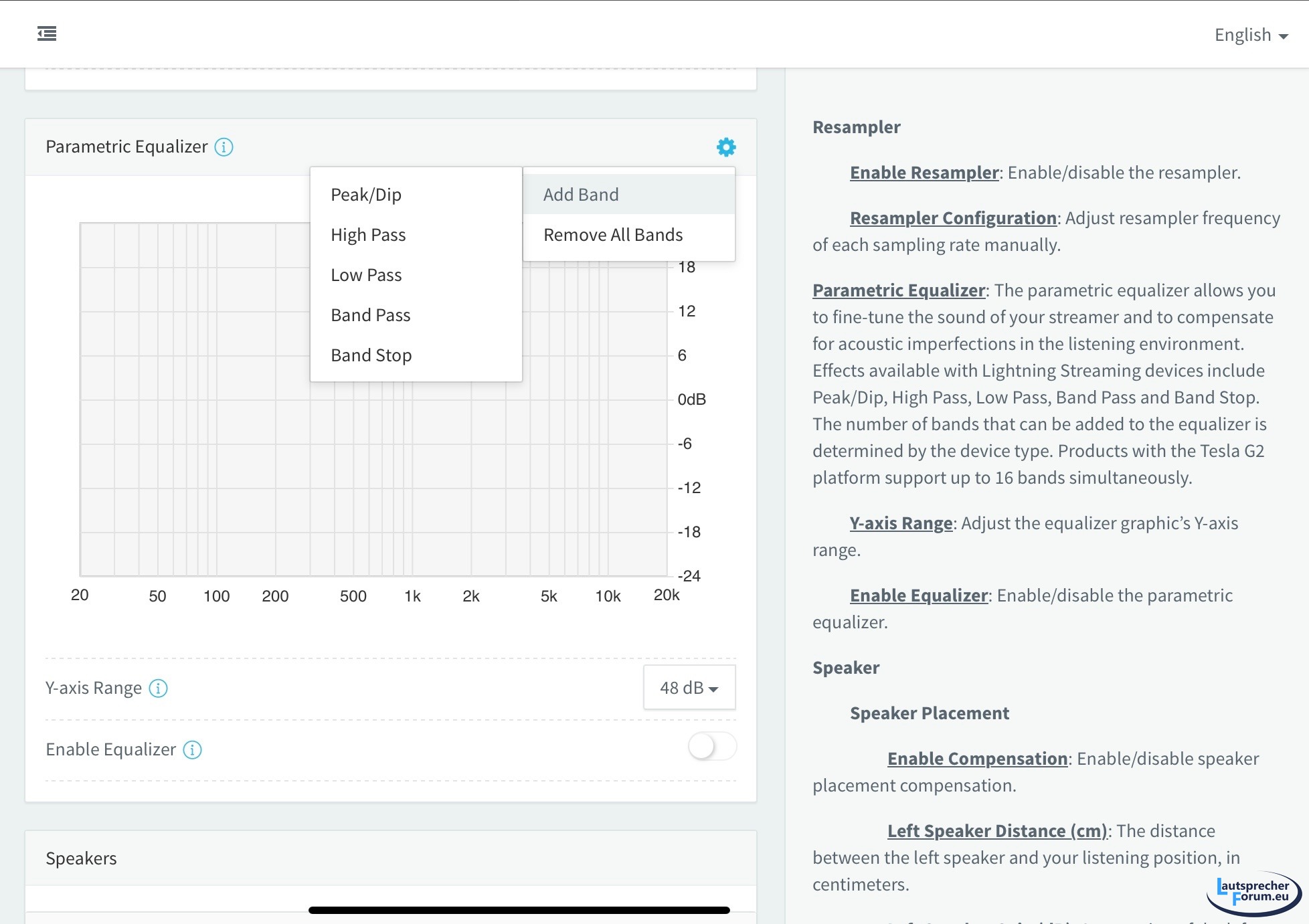Select Band Stop filter type
The image size is (1309, 924).
tap(371, 355)
